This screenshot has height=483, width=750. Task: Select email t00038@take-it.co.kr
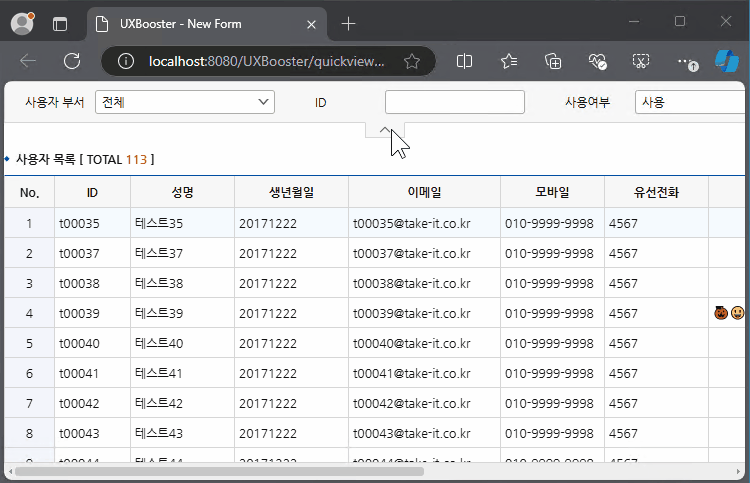click(x=424, y=284)
